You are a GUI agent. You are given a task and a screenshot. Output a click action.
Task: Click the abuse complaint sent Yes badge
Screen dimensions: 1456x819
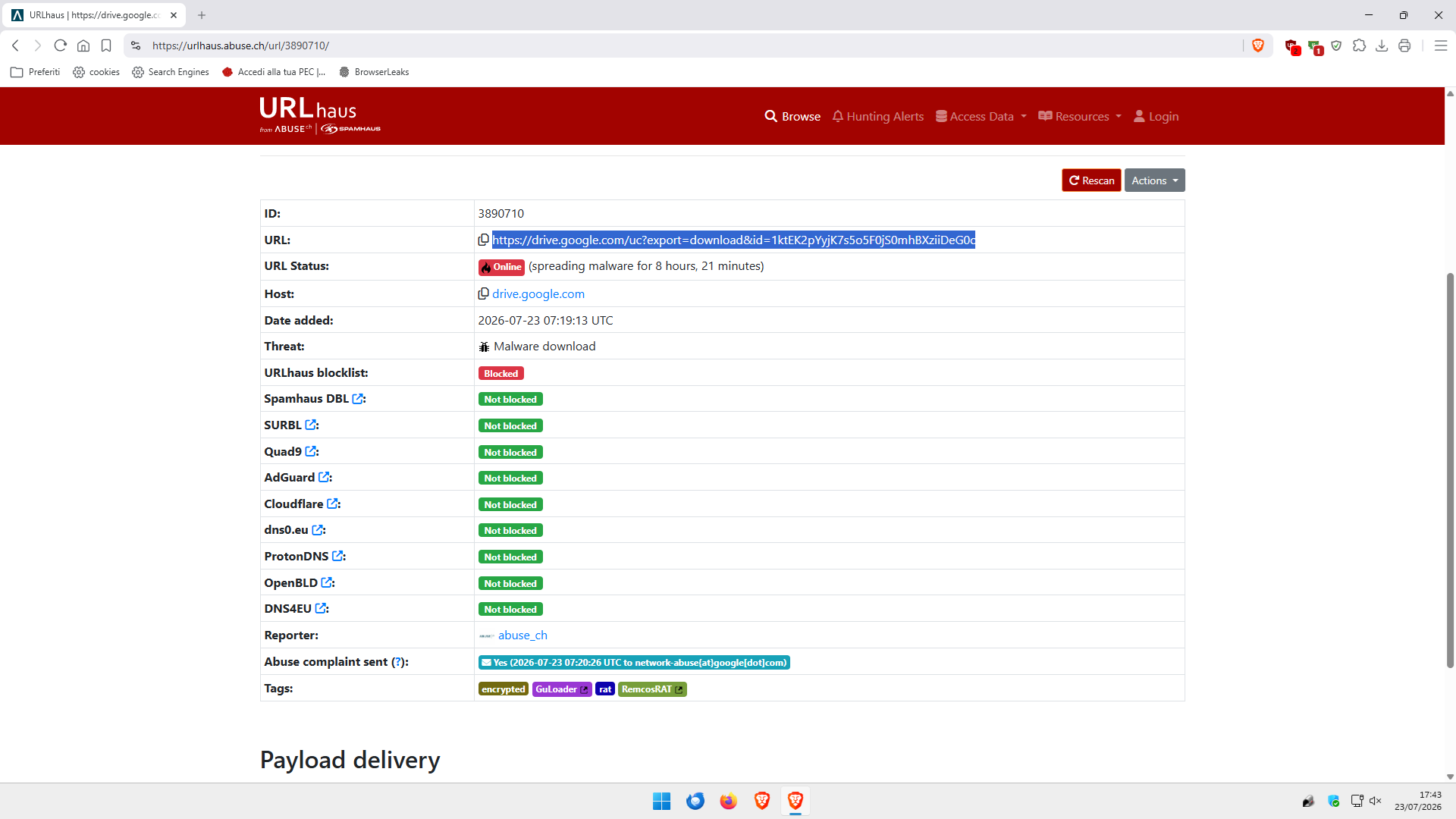(x=634, y=663)
